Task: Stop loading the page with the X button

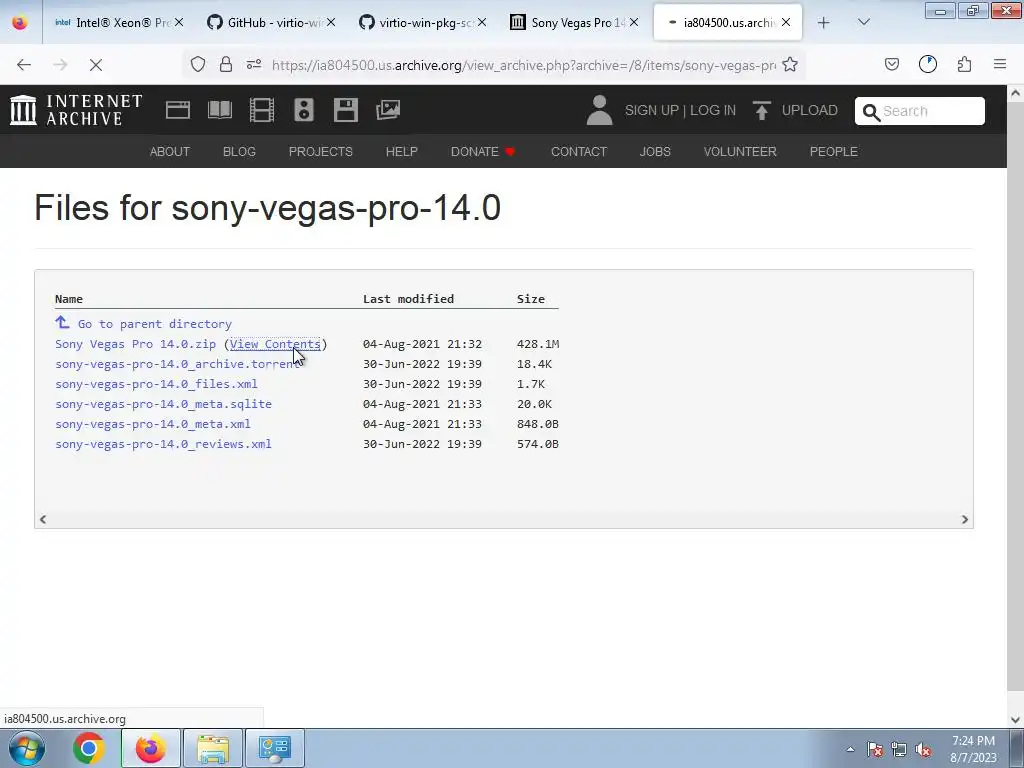Action: tap(96, 65)
